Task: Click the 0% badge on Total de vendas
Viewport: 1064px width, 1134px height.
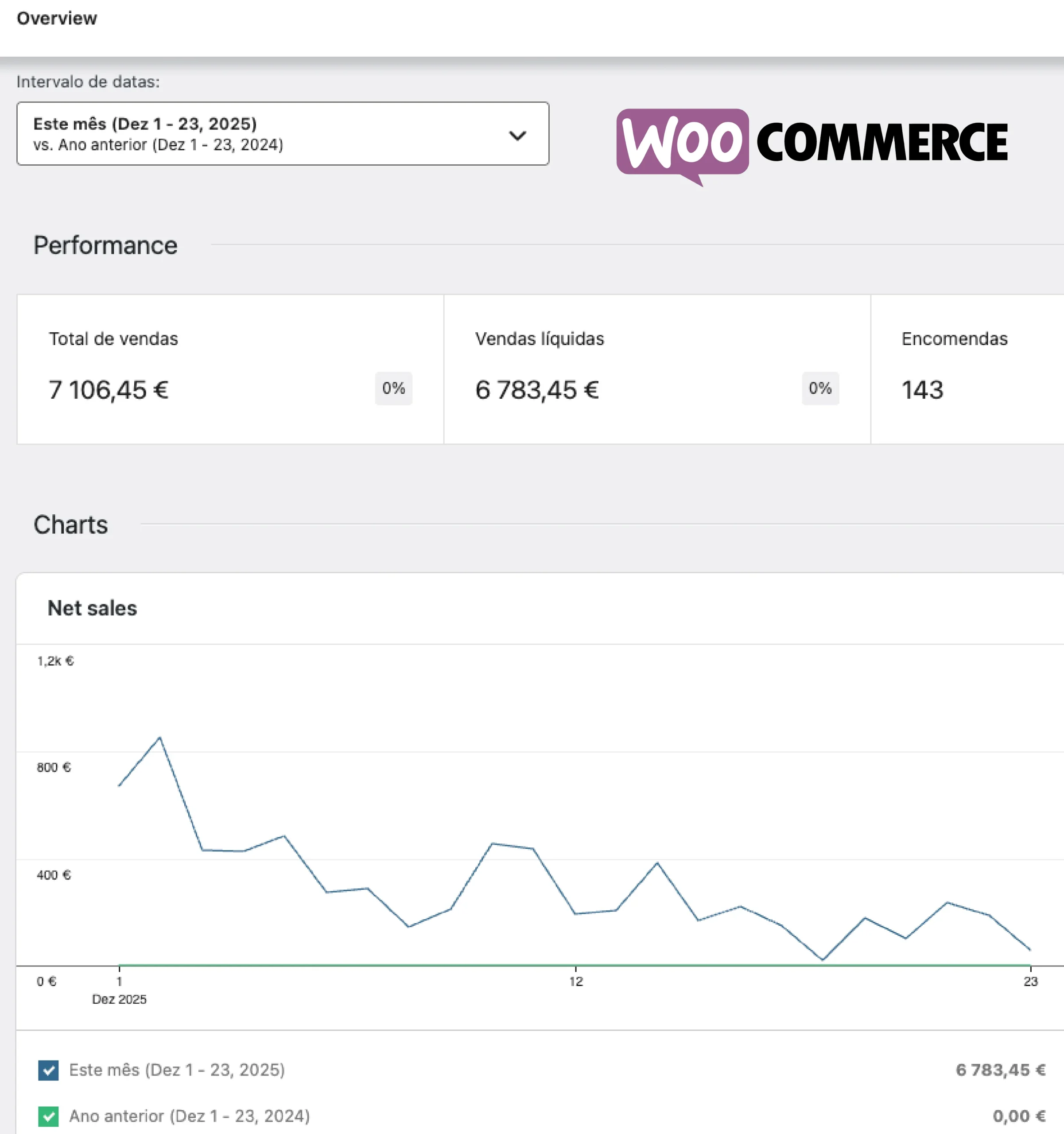Action: [393, 388]
